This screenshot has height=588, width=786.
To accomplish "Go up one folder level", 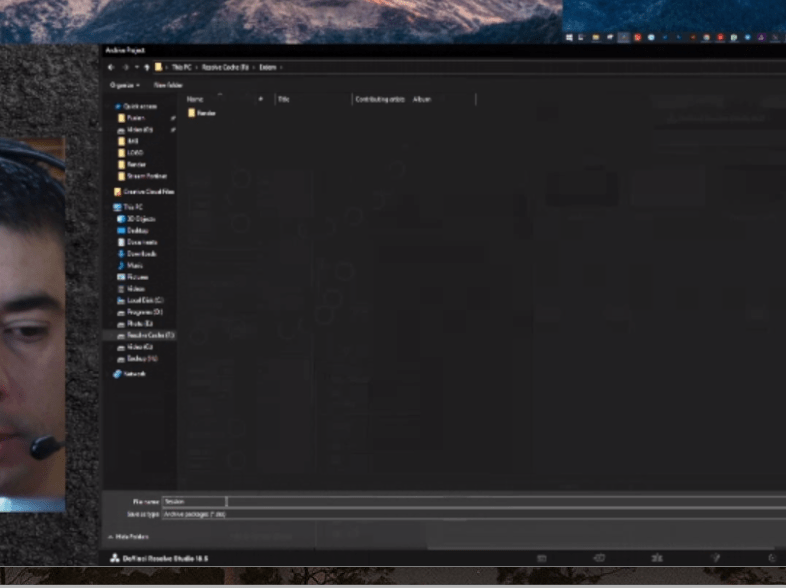I will (147, 67).
